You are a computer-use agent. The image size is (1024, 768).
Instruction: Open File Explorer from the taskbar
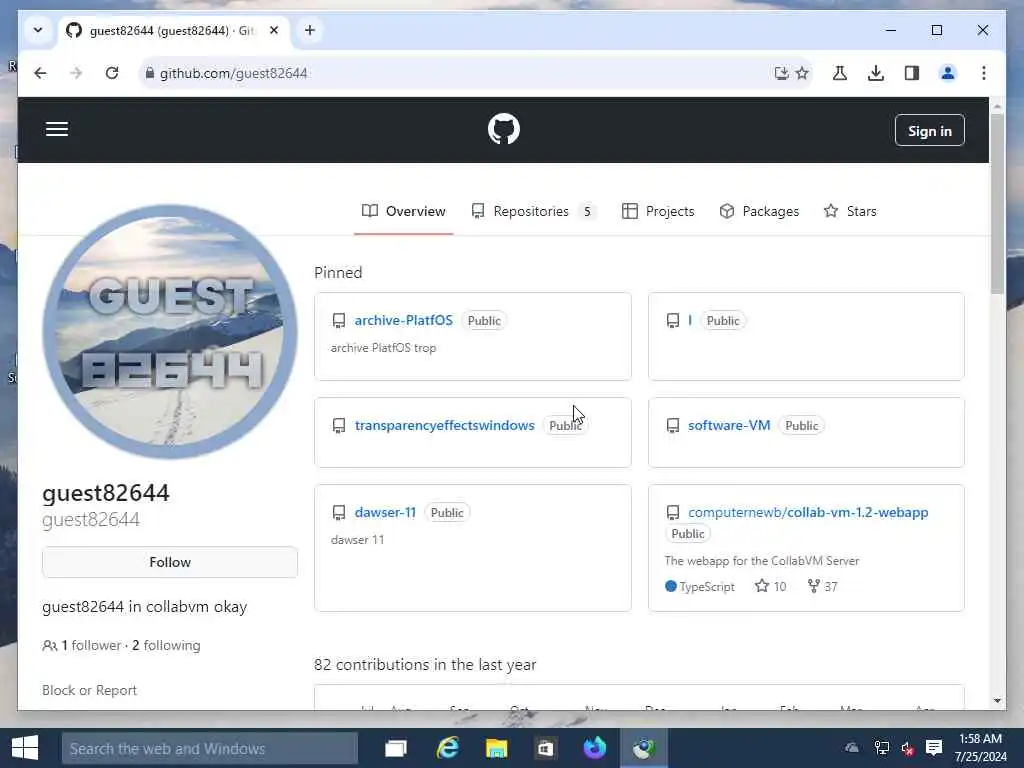[x=496, y=748]
